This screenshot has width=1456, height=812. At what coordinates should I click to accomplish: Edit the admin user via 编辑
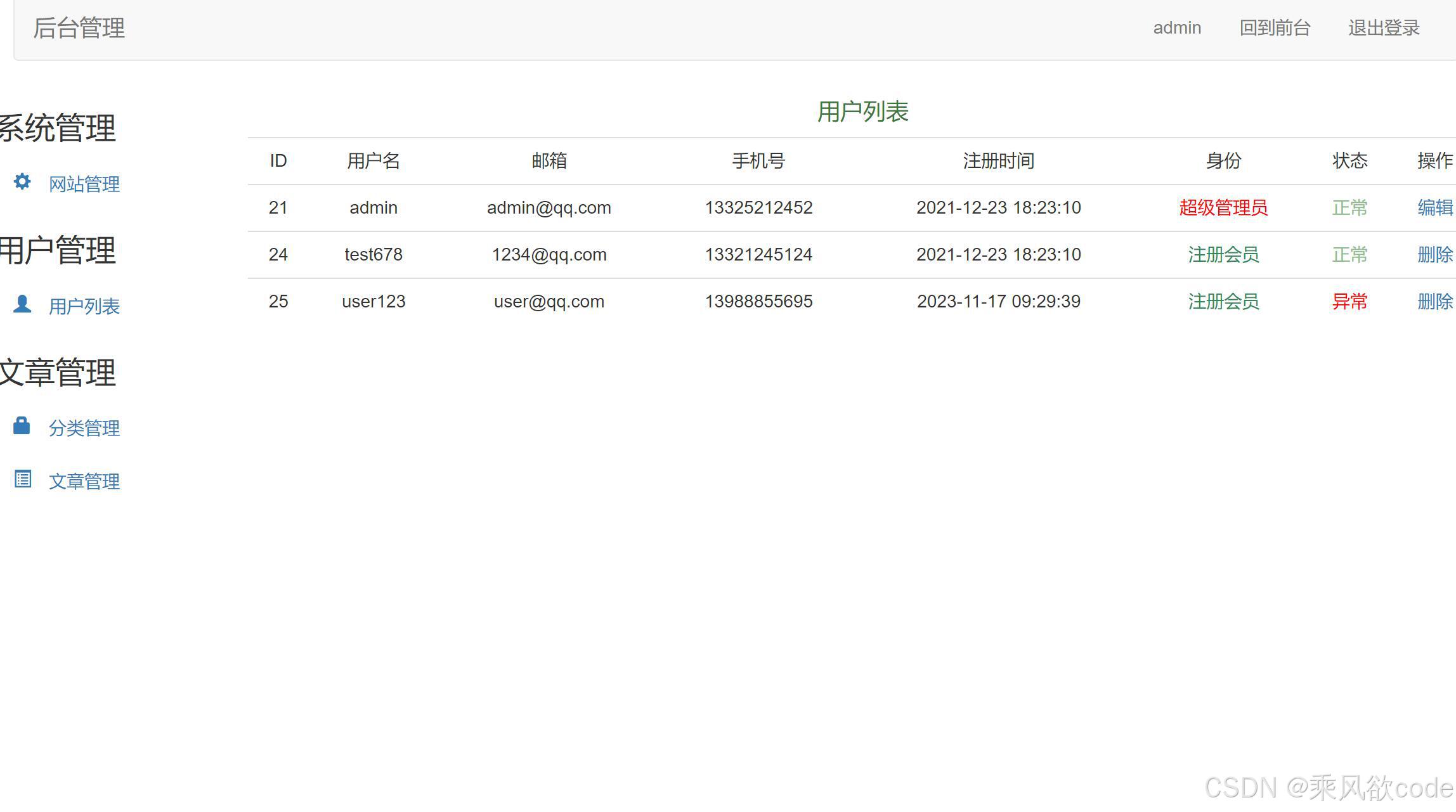coord(1434,208)
